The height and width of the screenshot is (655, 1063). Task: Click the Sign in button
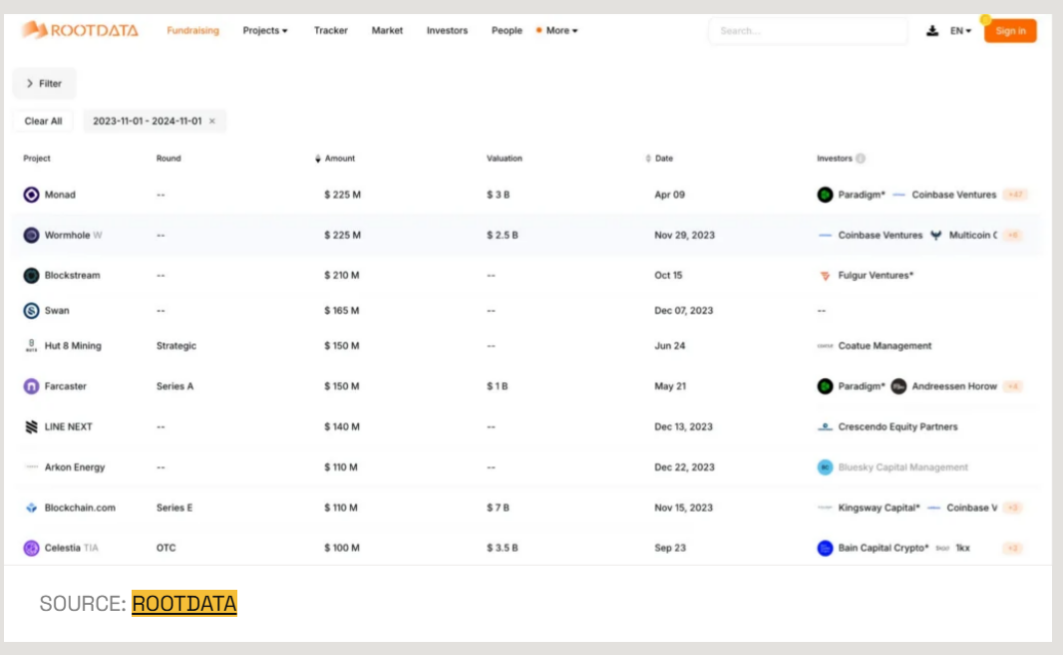[1010, 31]
